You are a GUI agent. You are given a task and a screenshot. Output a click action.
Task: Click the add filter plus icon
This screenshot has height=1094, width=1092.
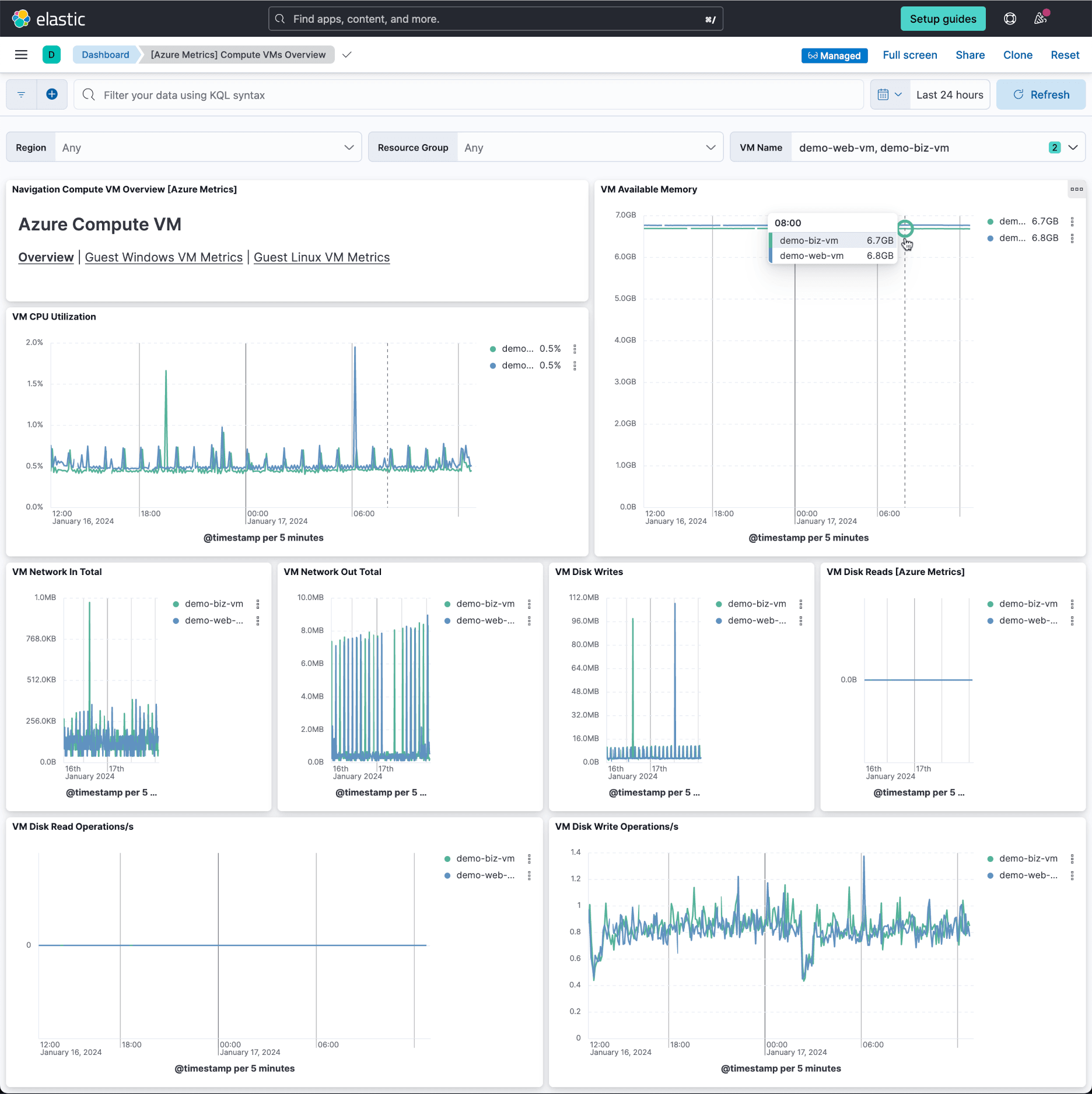point(52,94)
